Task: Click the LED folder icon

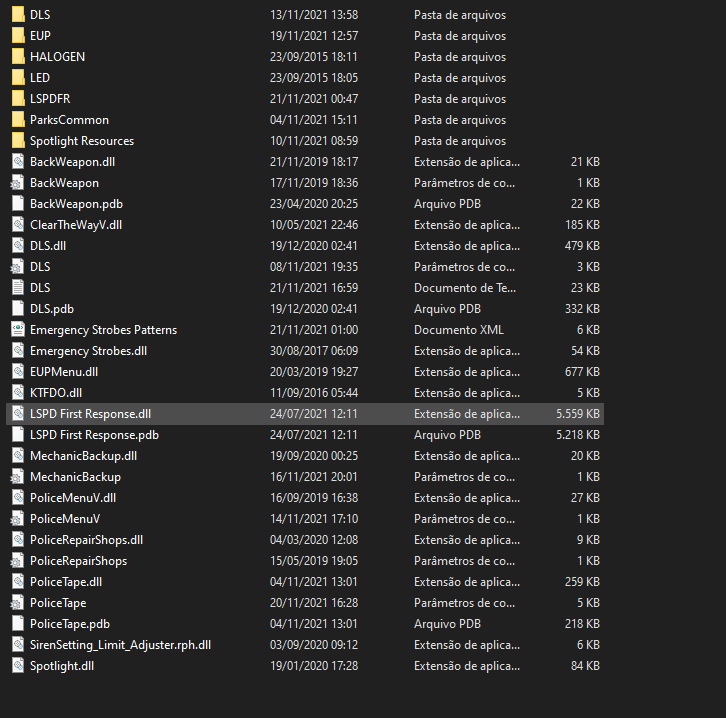Action: click(18, 78)
